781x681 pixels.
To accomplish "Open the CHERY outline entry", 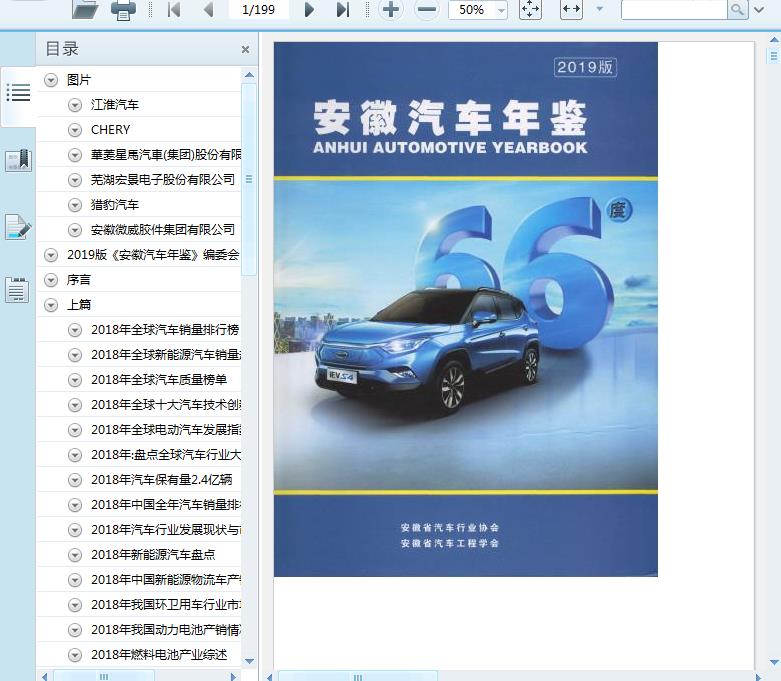I will [110, 130].
